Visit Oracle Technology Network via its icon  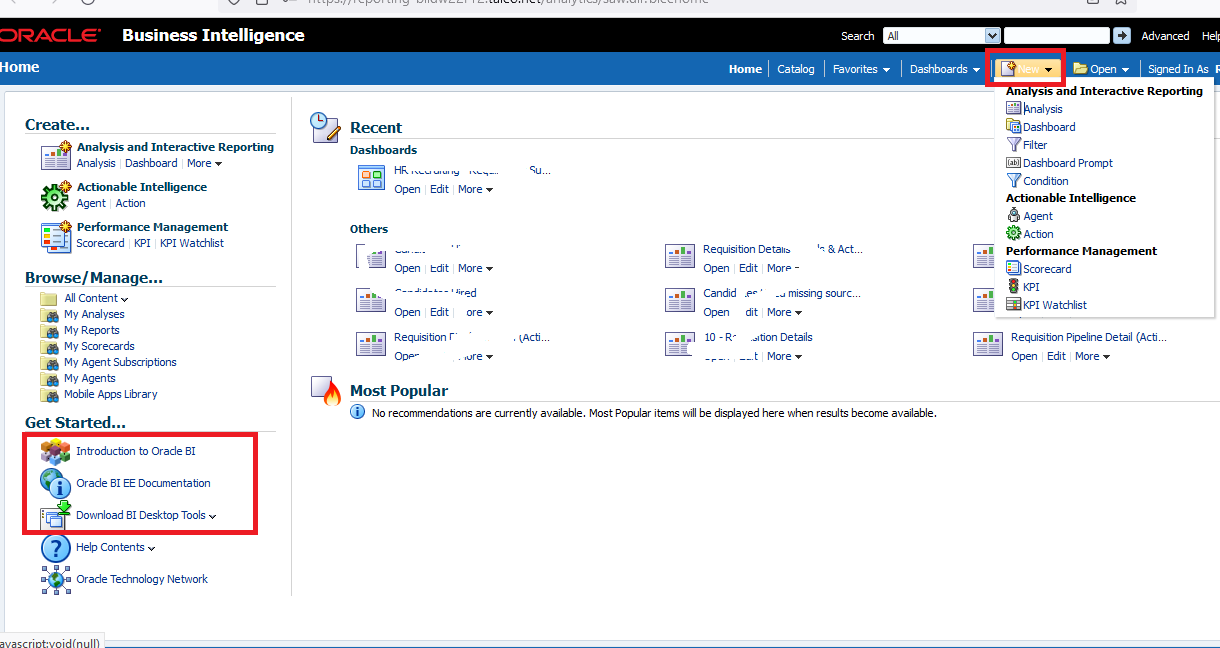(55, 579)
